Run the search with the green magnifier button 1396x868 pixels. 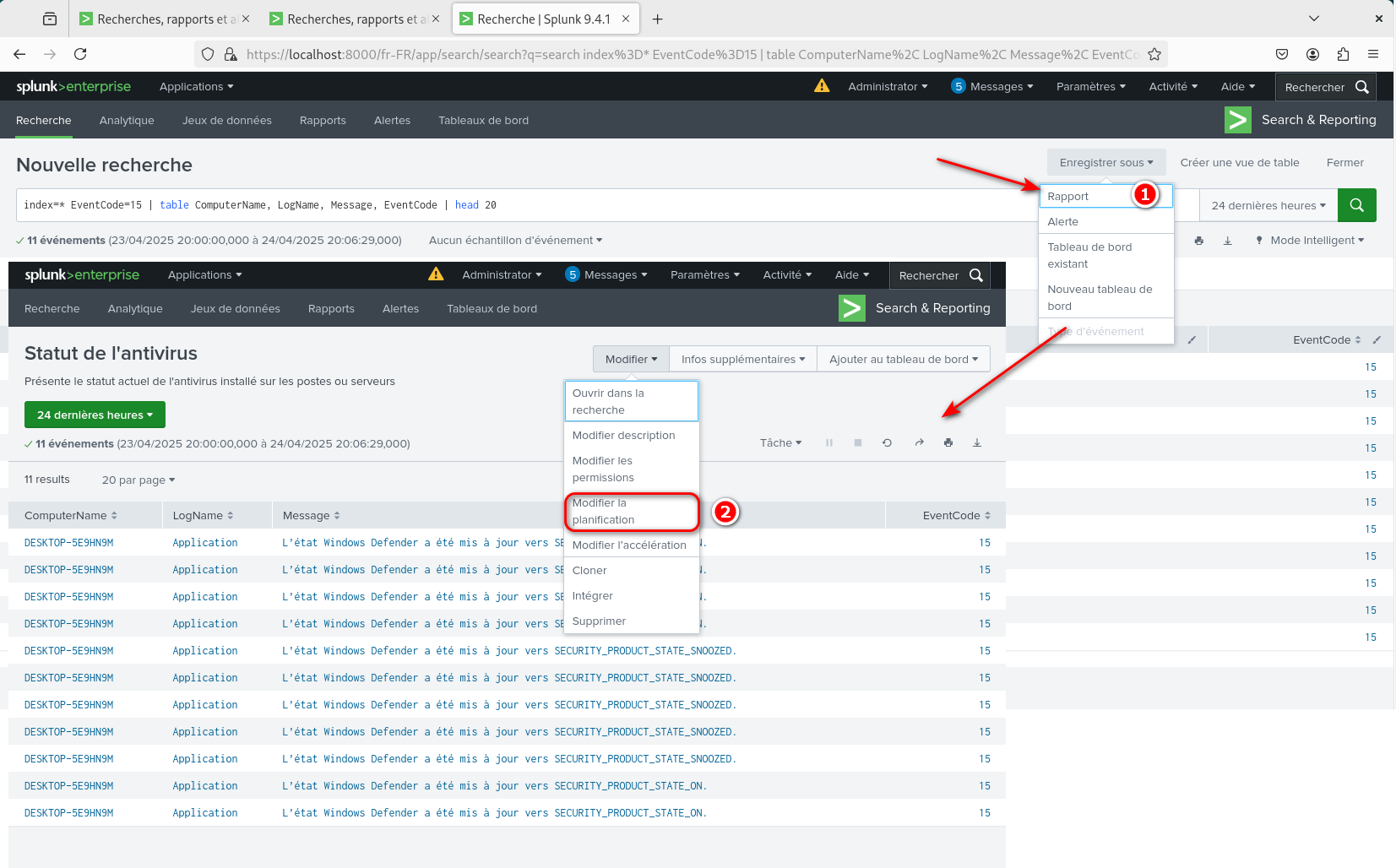1357,205
